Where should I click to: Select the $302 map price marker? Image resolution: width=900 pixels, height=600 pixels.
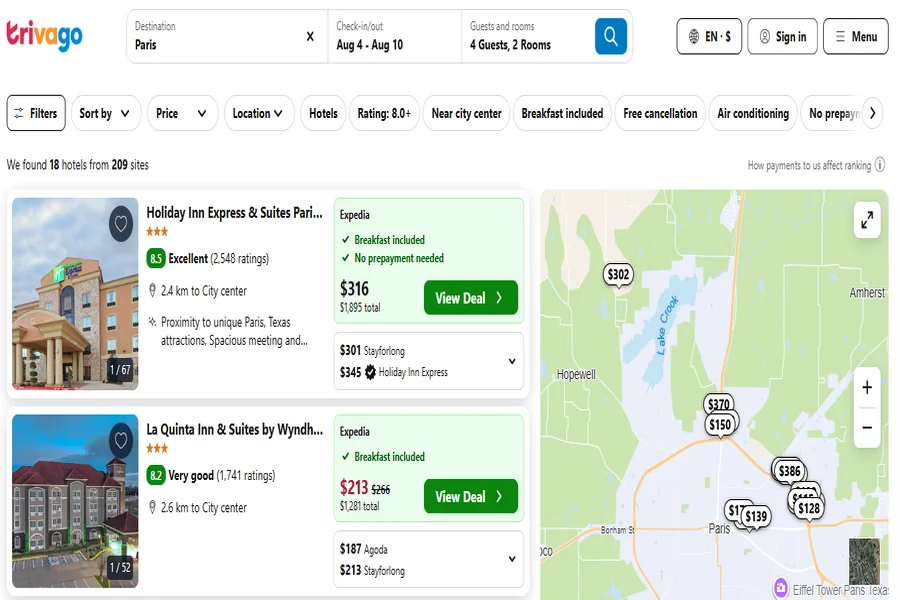tap(618, 274)
